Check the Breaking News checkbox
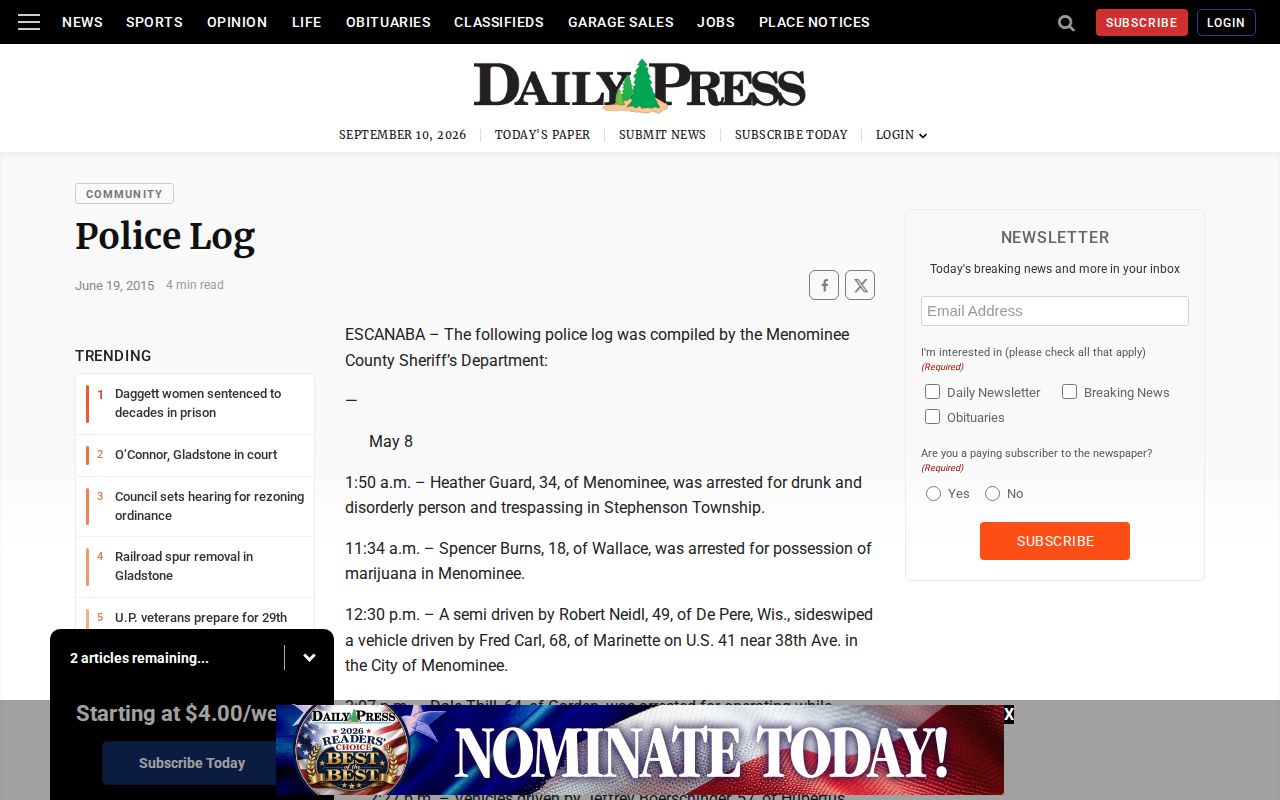 [1069, 392]
